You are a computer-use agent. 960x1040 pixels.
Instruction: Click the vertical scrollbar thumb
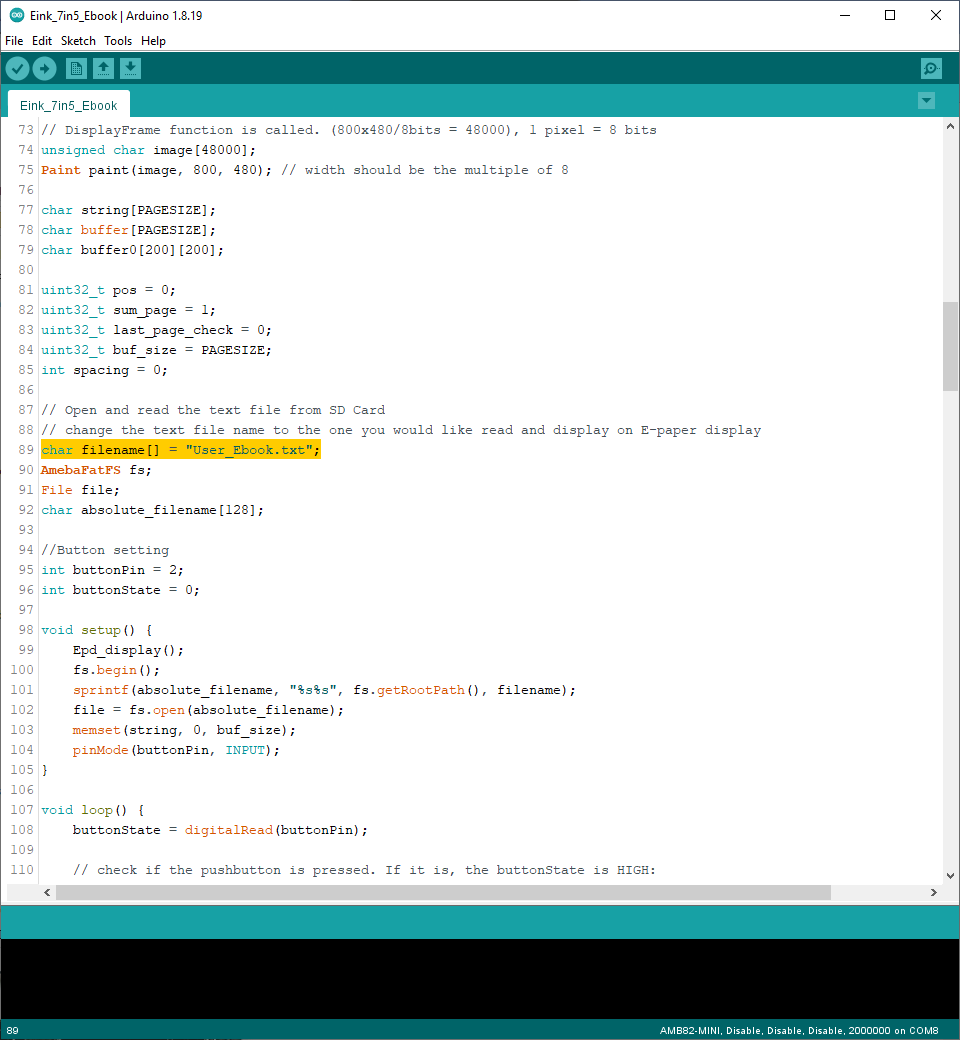[x=950, y=345]
